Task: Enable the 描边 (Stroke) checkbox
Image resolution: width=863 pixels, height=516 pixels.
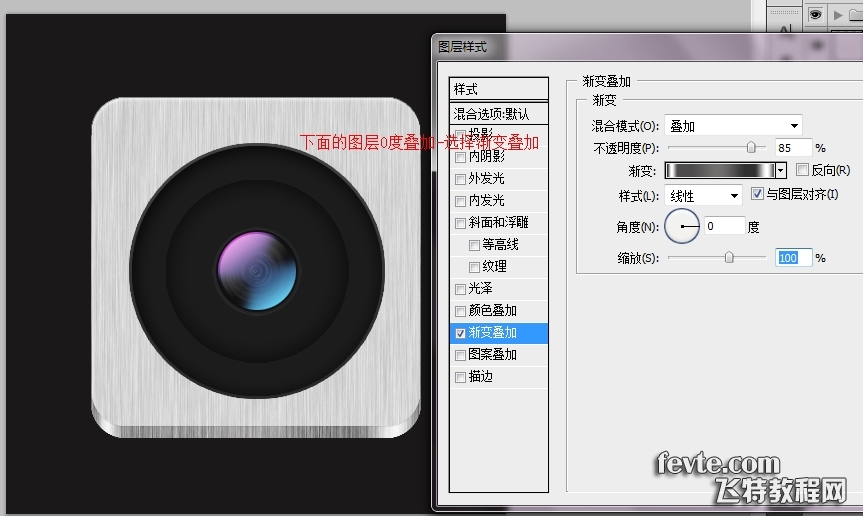Action: pos(460,377)
